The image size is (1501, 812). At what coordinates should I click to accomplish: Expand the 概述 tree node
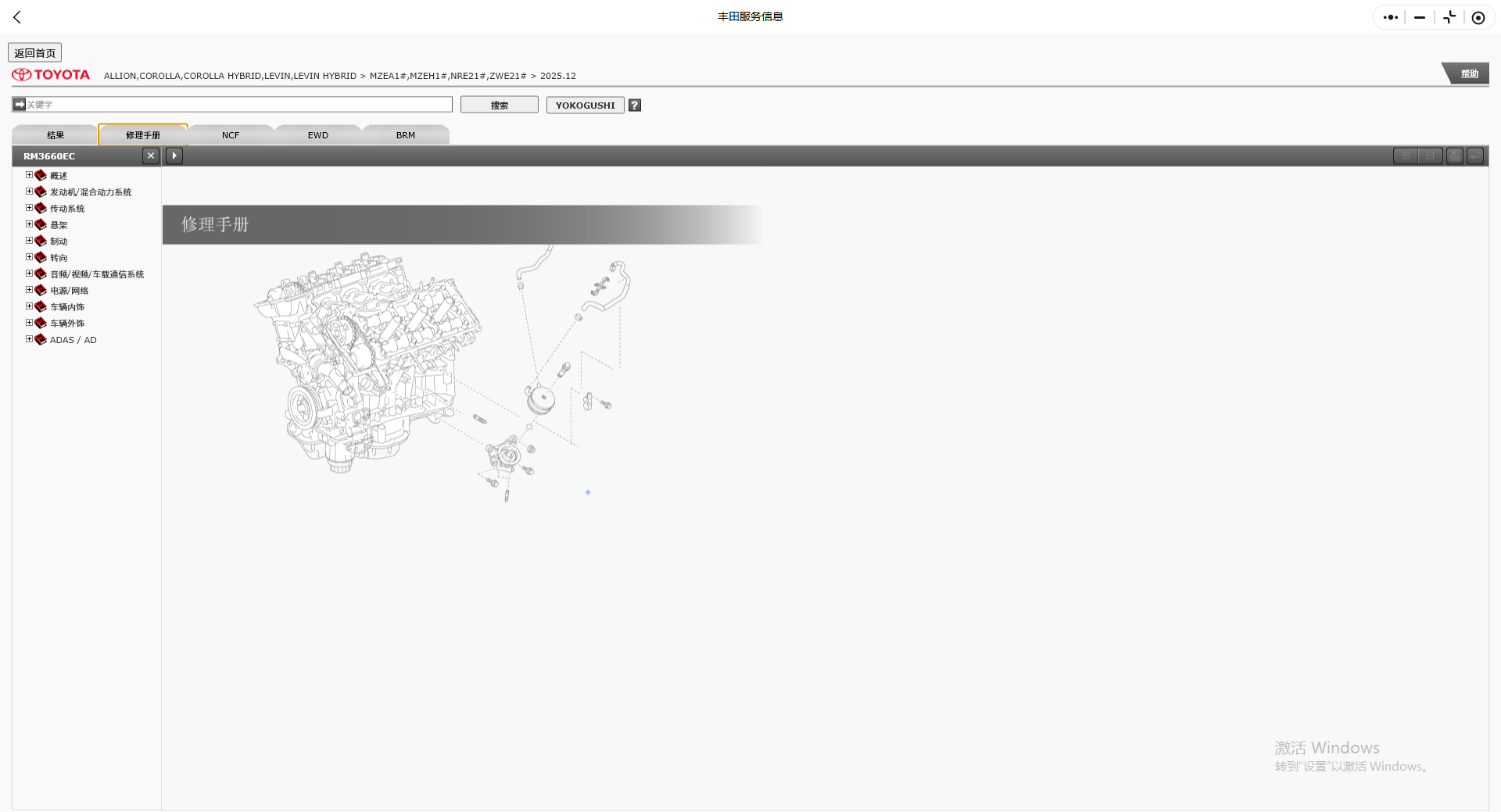point(29,175)
